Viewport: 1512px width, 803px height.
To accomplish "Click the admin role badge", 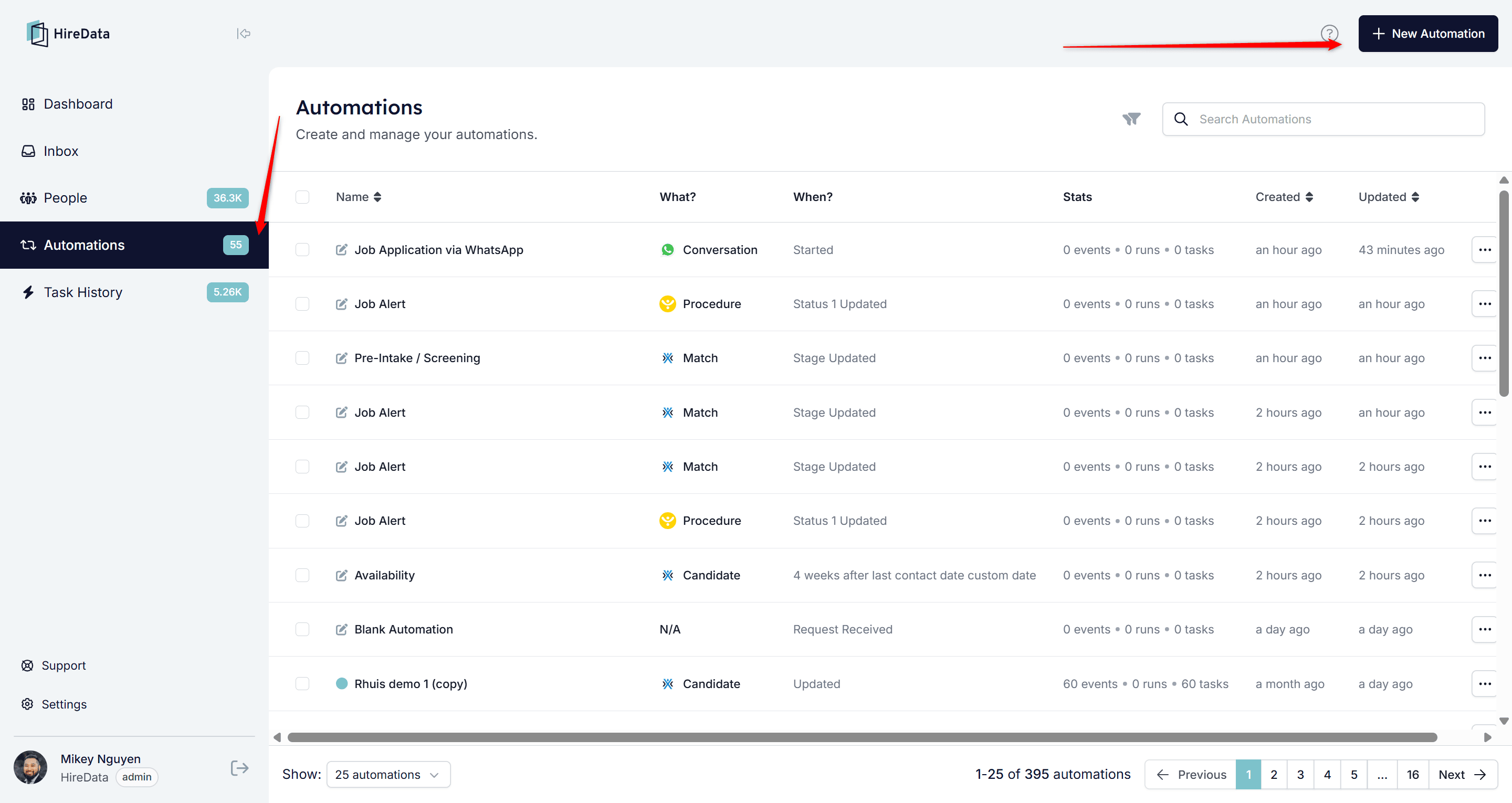I will tap(136, 777).
